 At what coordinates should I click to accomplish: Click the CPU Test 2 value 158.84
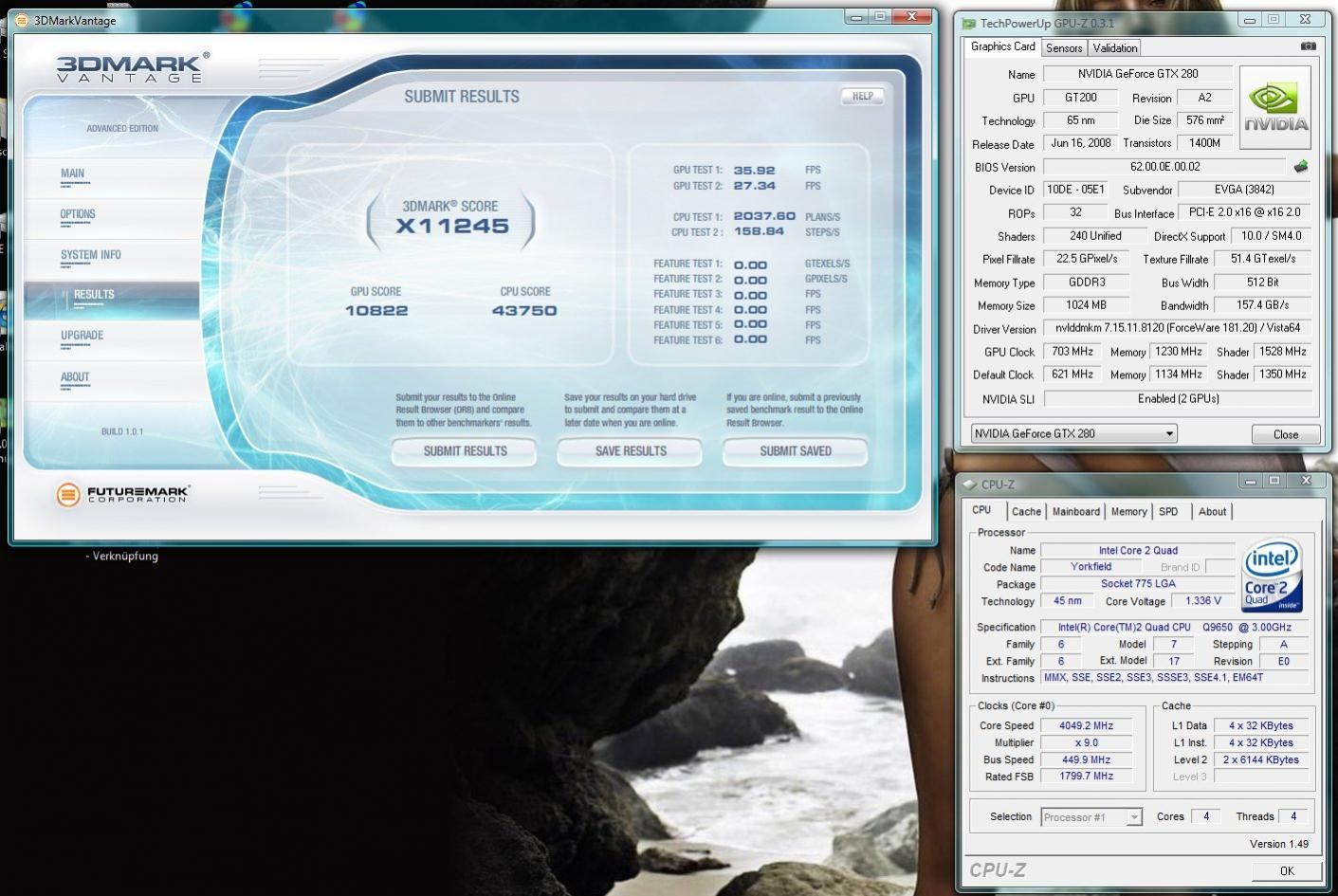[759, 231]
